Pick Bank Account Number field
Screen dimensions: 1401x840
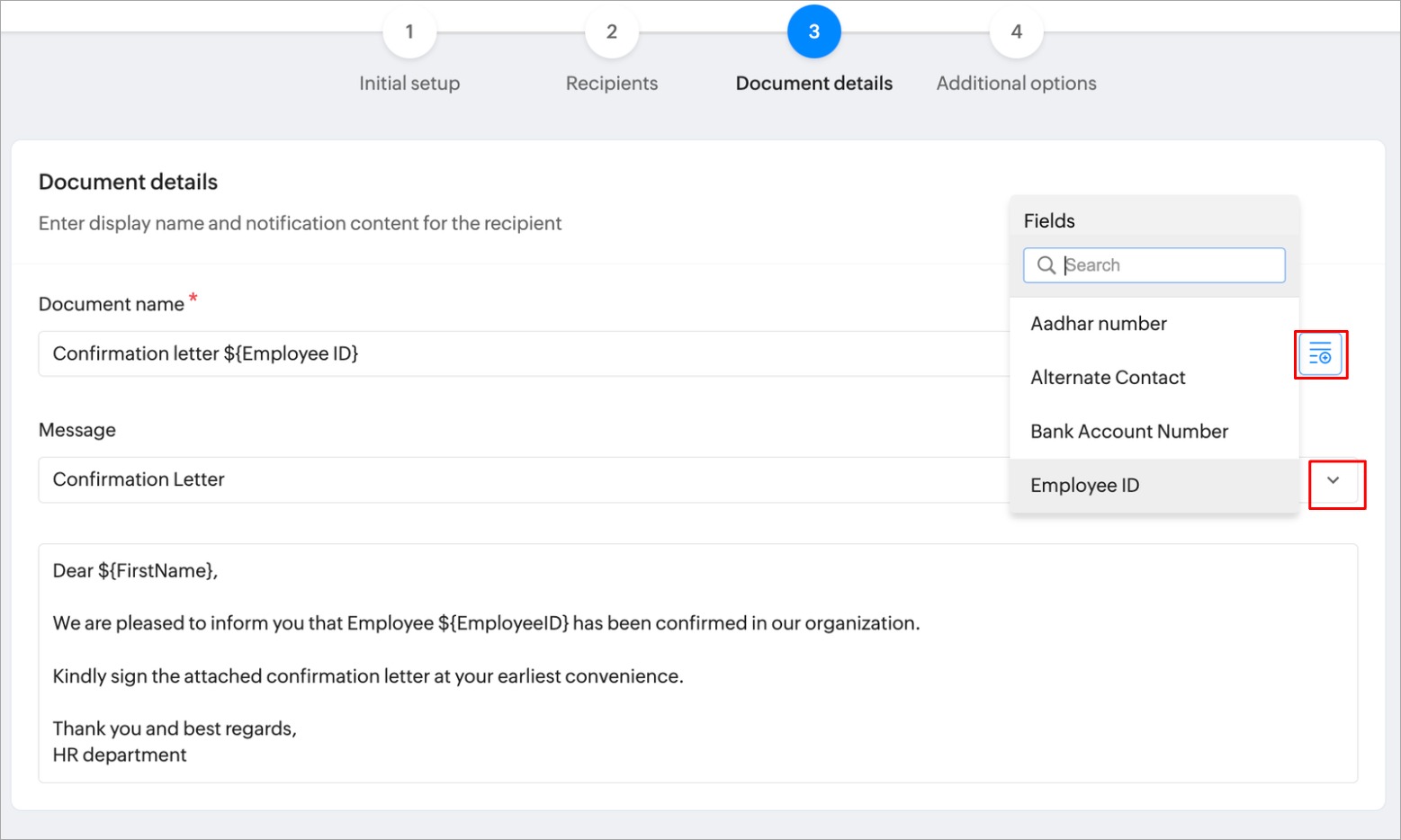(x=1129, y=432)
